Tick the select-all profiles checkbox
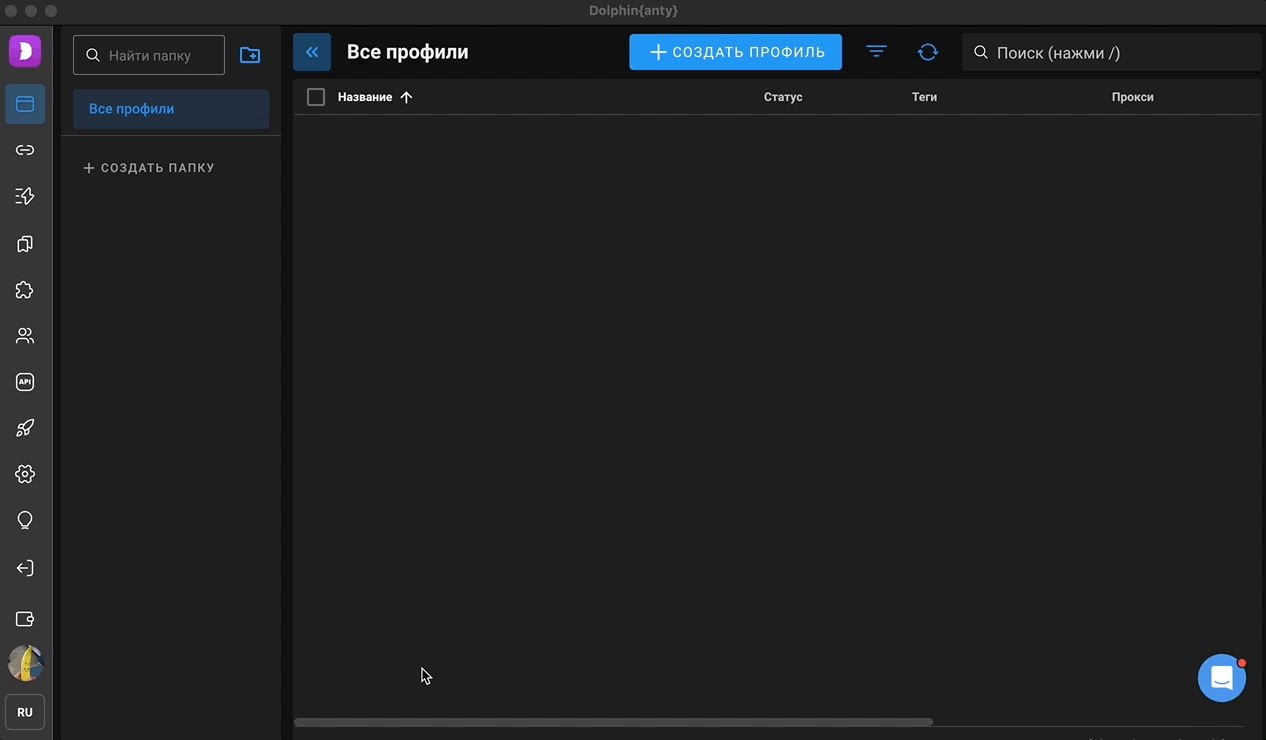This screenshot has height=740, width=1266. 316,97
